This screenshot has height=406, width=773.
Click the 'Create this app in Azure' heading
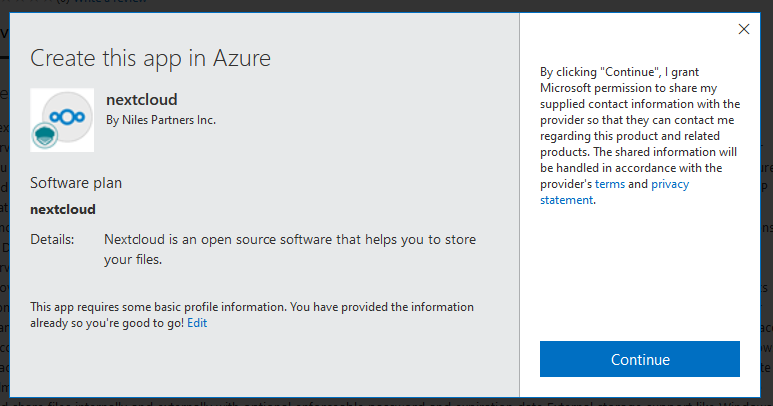(150, 57)
